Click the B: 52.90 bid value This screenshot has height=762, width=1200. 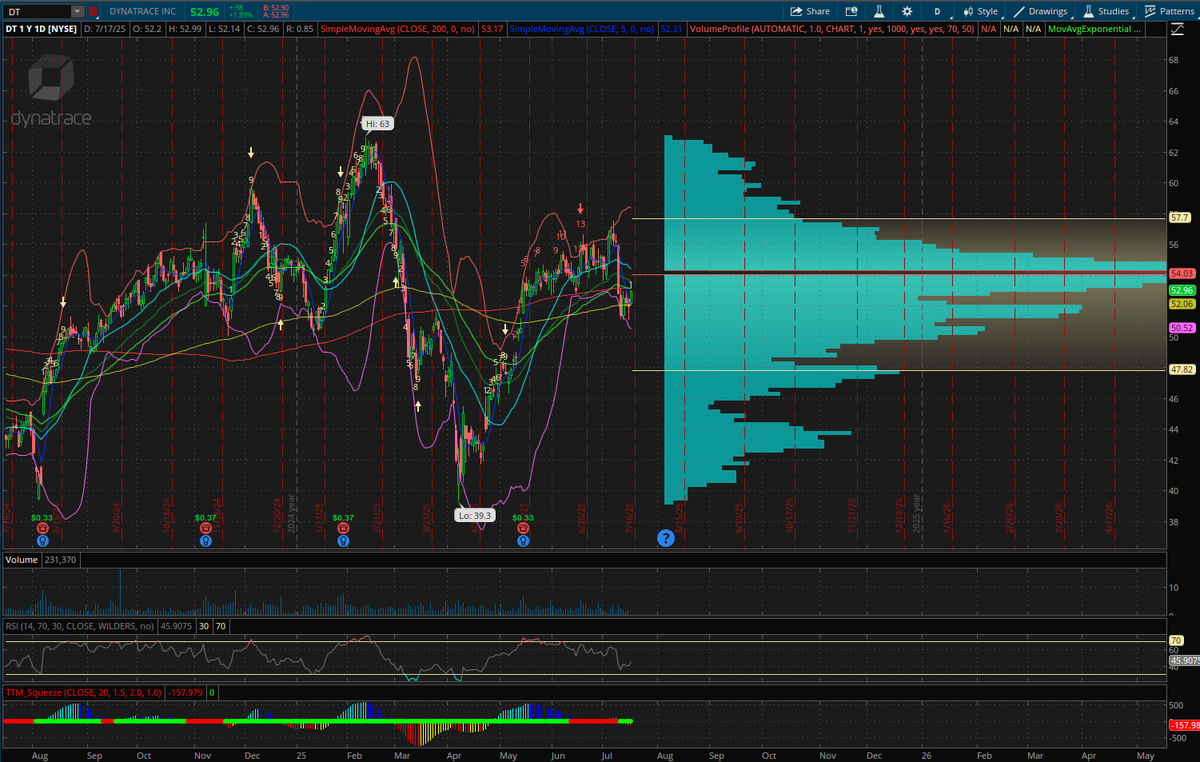click(x=274, y=8)
